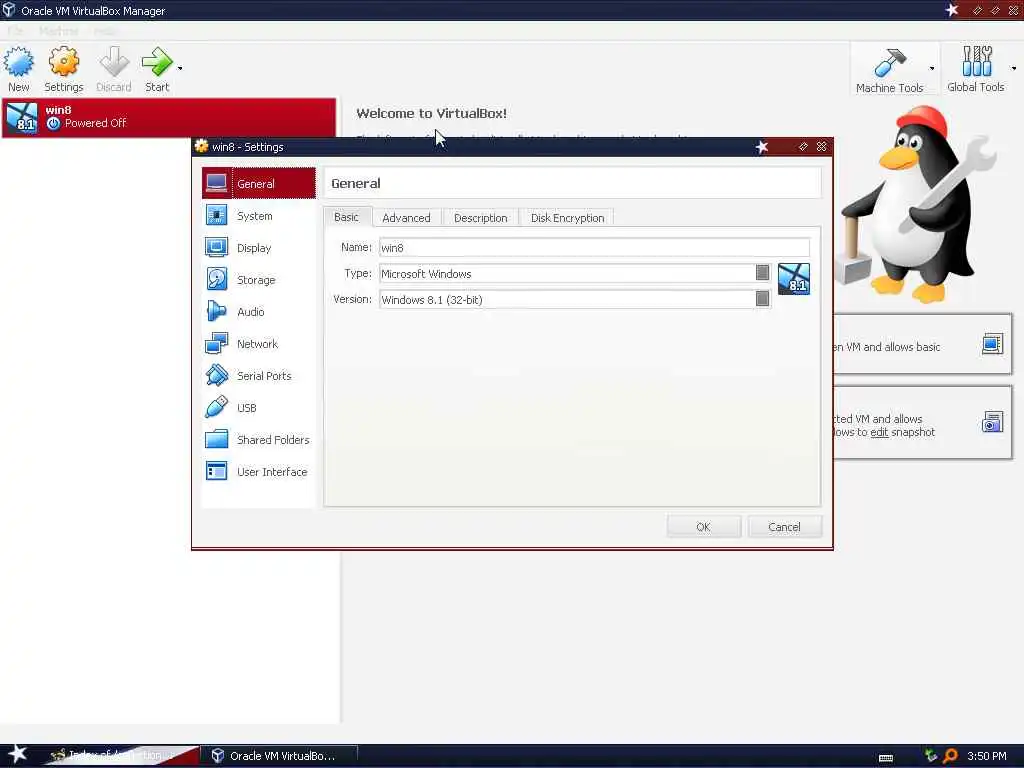Click the win8 VM's Windows 8.1 icon in the list
This screenshot has width=1024, height=768.
pyautogui.click(x=22, y=118)
